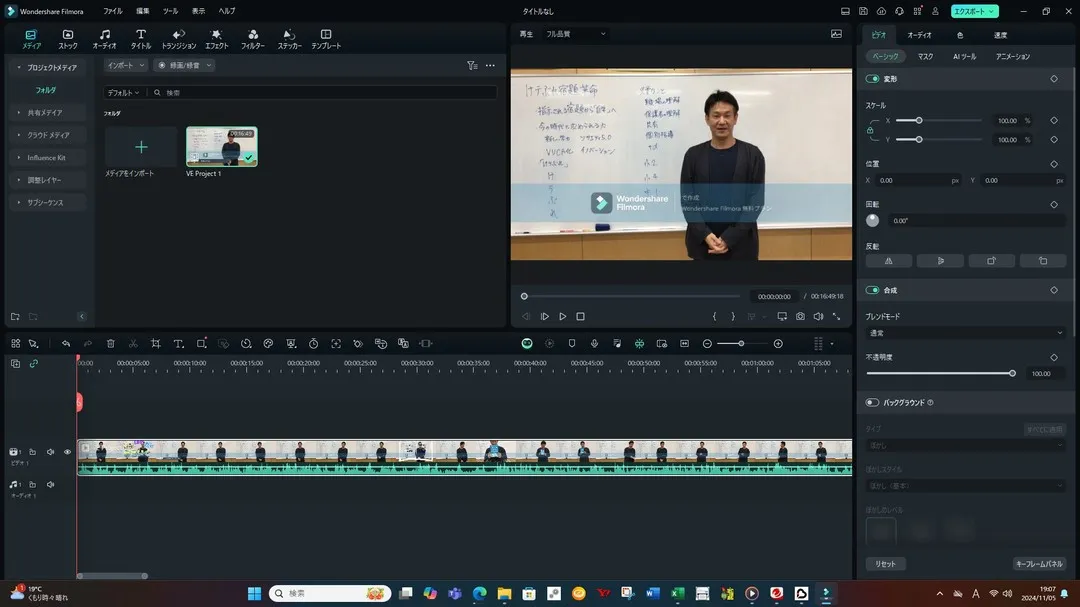This screenshot has width=1080, height=607.
Task: Toggle the transform keyframe diamond
Action: tap(1054, 79)
